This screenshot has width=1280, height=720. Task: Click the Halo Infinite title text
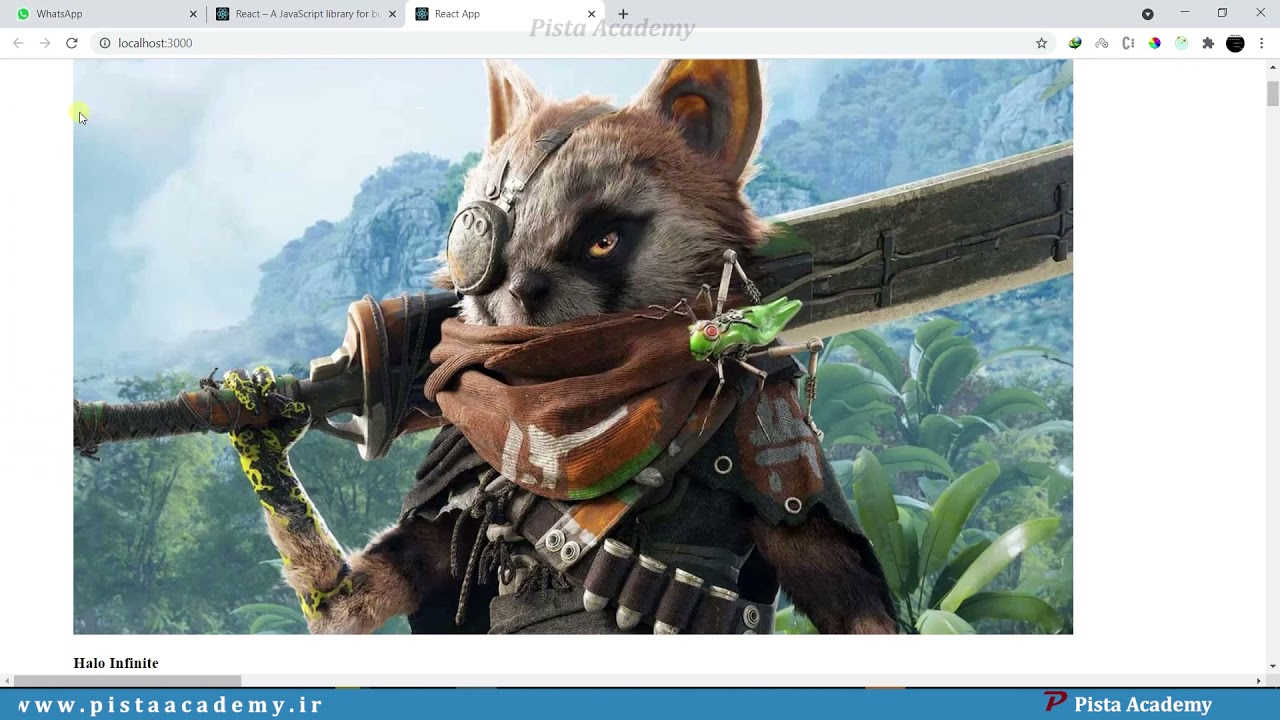[x=116, y=663]
